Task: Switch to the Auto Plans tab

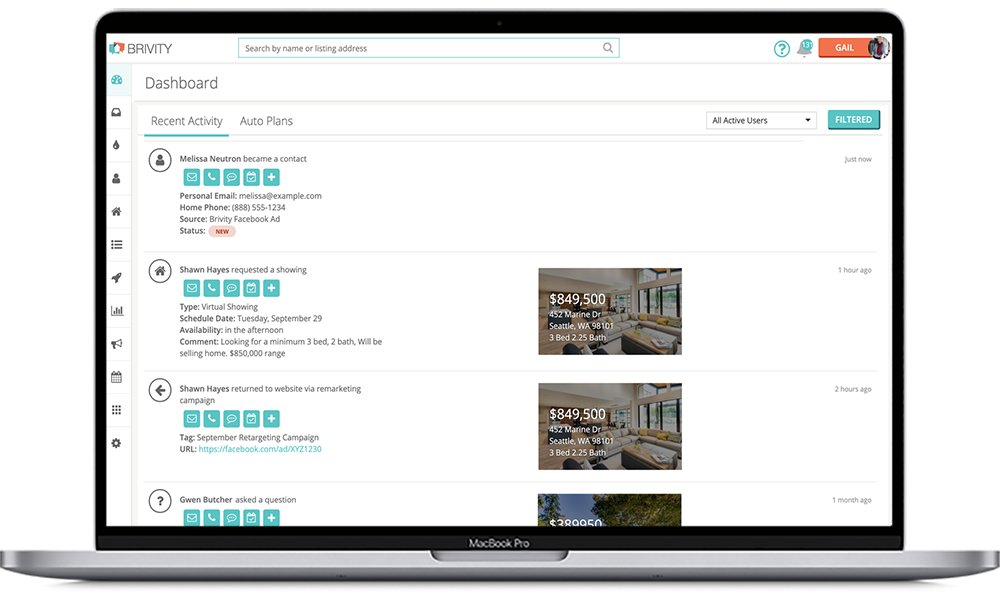Action: point(266,121)
